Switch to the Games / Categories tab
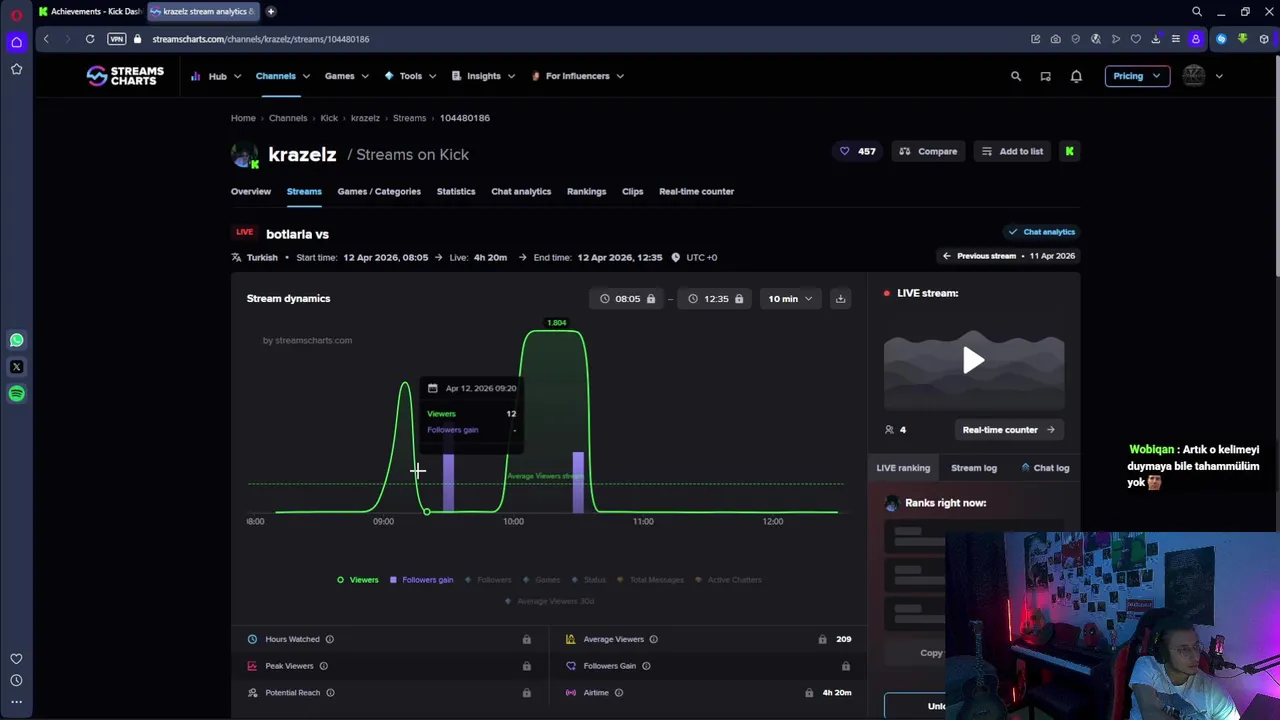This screenshot has height=720, width=1280. click(379, 191)
